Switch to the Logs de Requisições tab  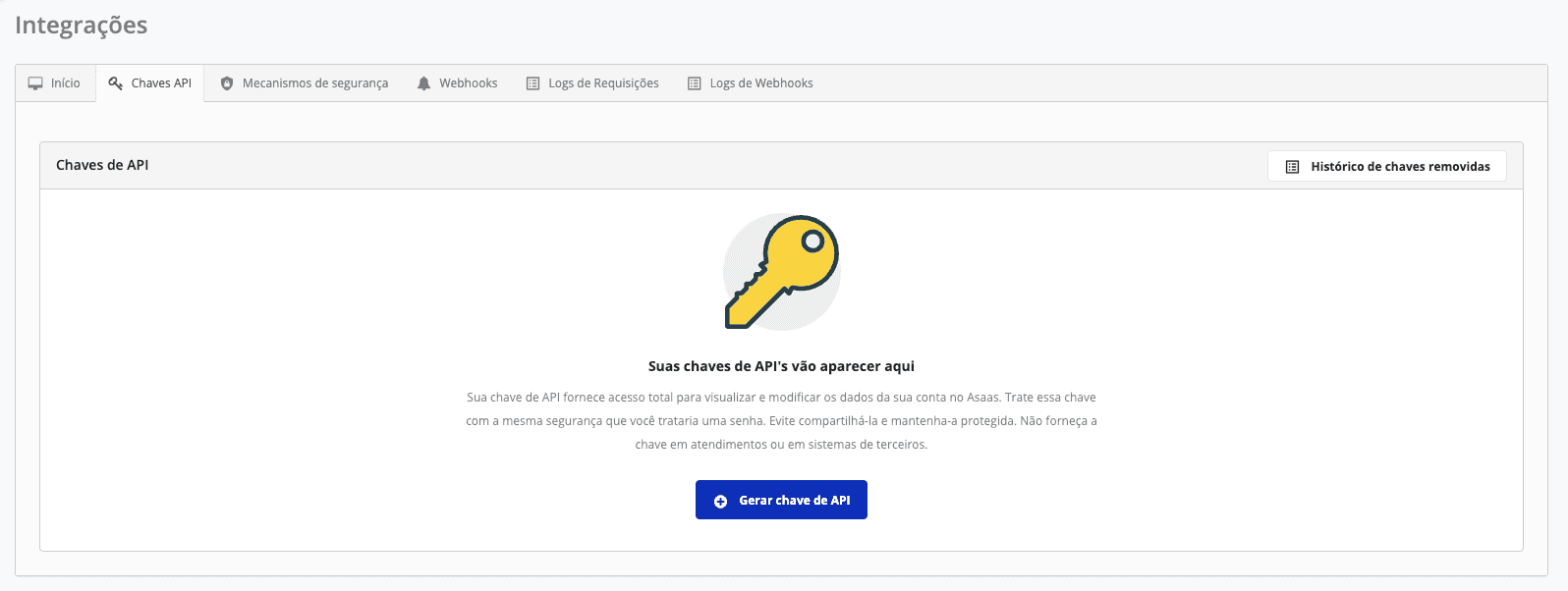coord(592,83)
